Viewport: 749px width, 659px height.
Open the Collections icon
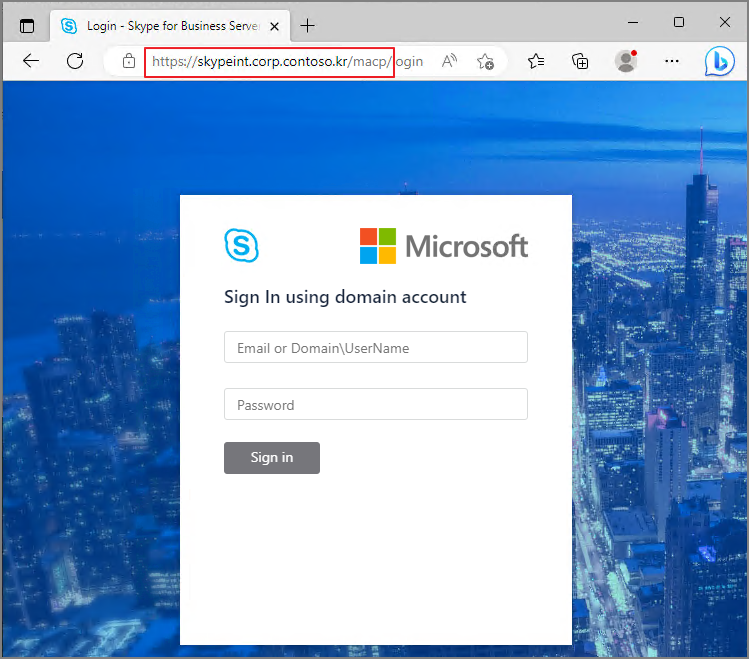580,61
